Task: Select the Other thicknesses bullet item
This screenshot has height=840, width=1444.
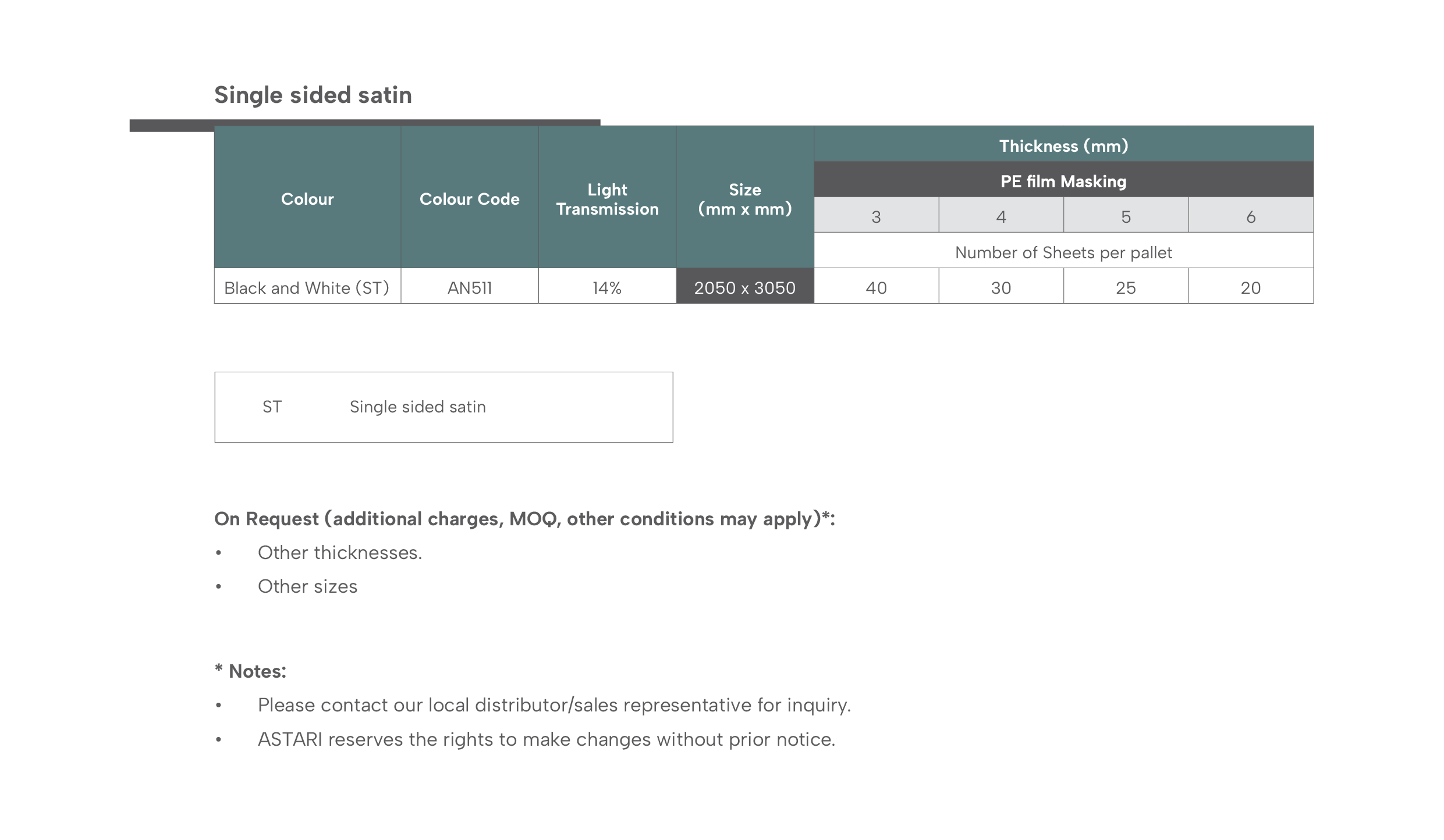Action: pos(340,553)
